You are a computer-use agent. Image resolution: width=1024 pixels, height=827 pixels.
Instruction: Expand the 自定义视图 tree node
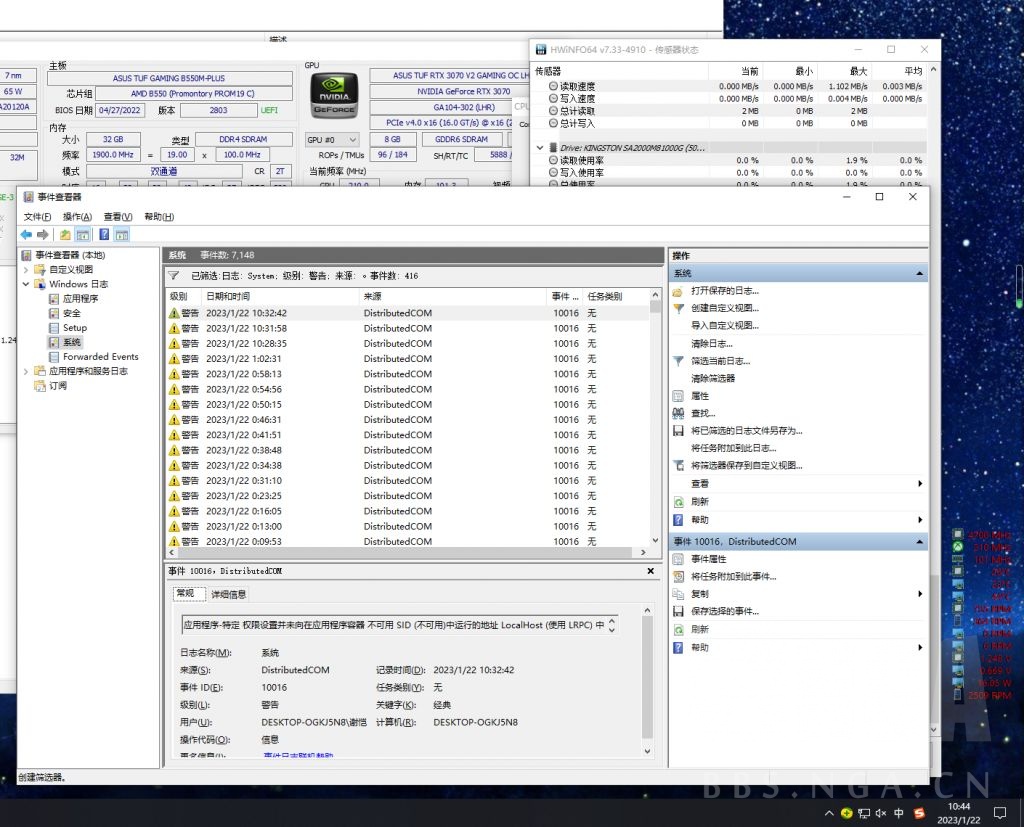[26, 270]
